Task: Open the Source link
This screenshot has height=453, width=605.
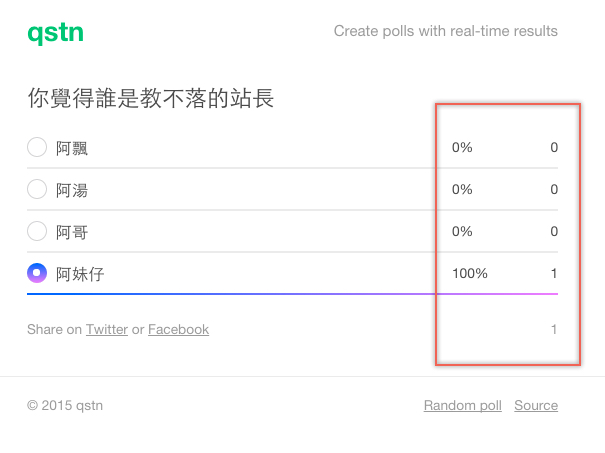Action: pos(536,405)
